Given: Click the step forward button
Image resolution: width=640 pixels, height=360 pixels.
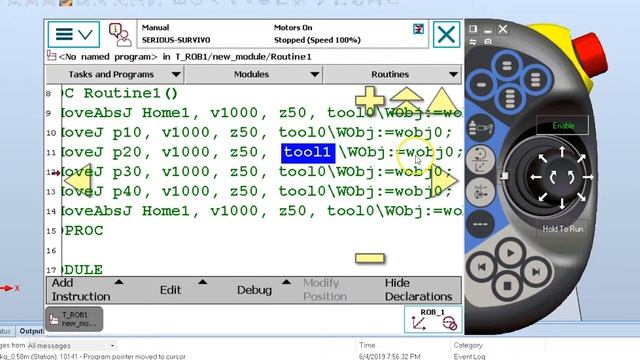Looking at the screenshot, I should click(536, 271).
